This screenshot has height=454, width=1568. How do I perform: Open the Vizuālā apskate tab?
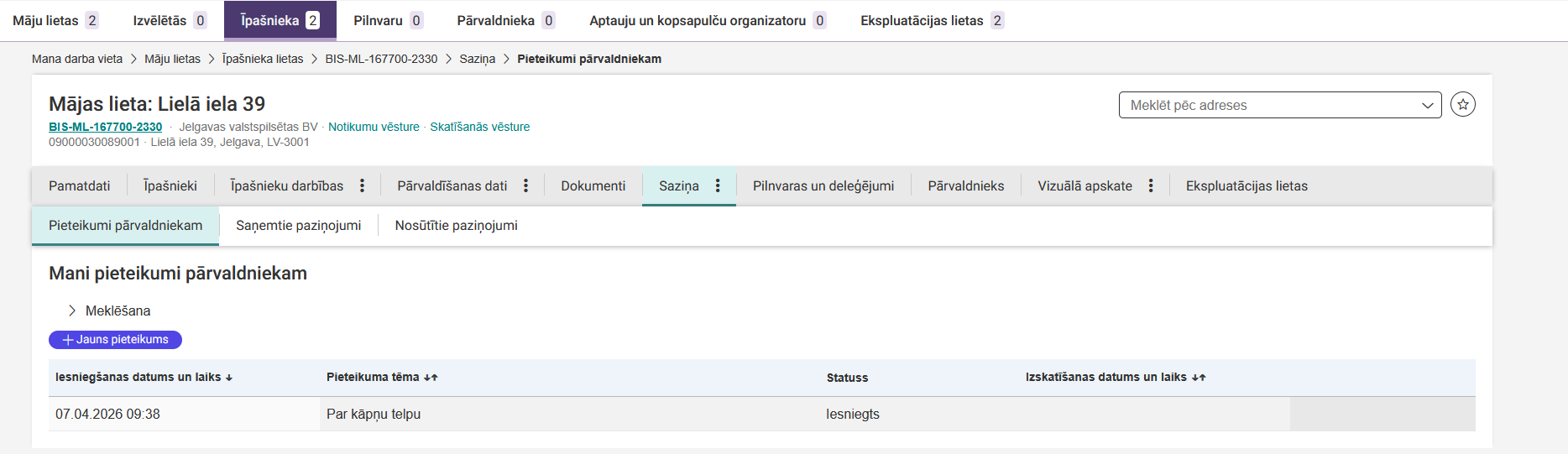coord(1085,185)
